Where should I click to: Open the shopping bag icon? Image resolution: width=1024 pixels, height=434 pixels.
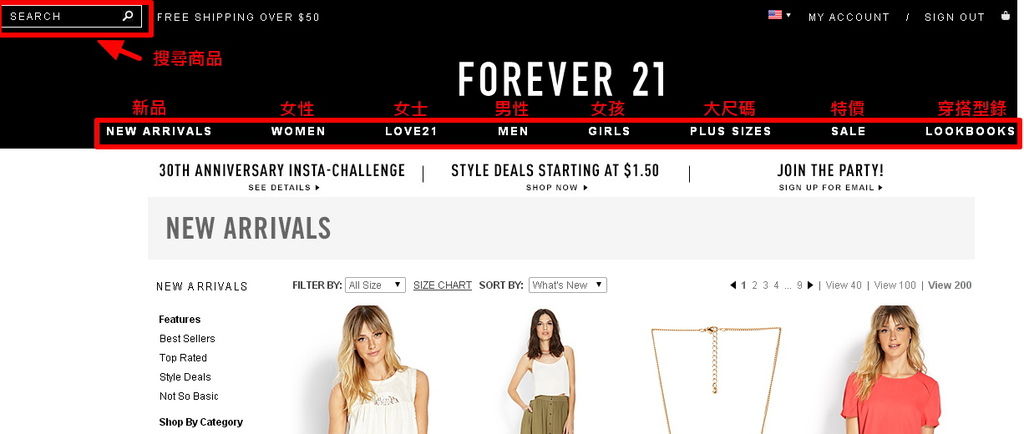[x=1005, y=16]
